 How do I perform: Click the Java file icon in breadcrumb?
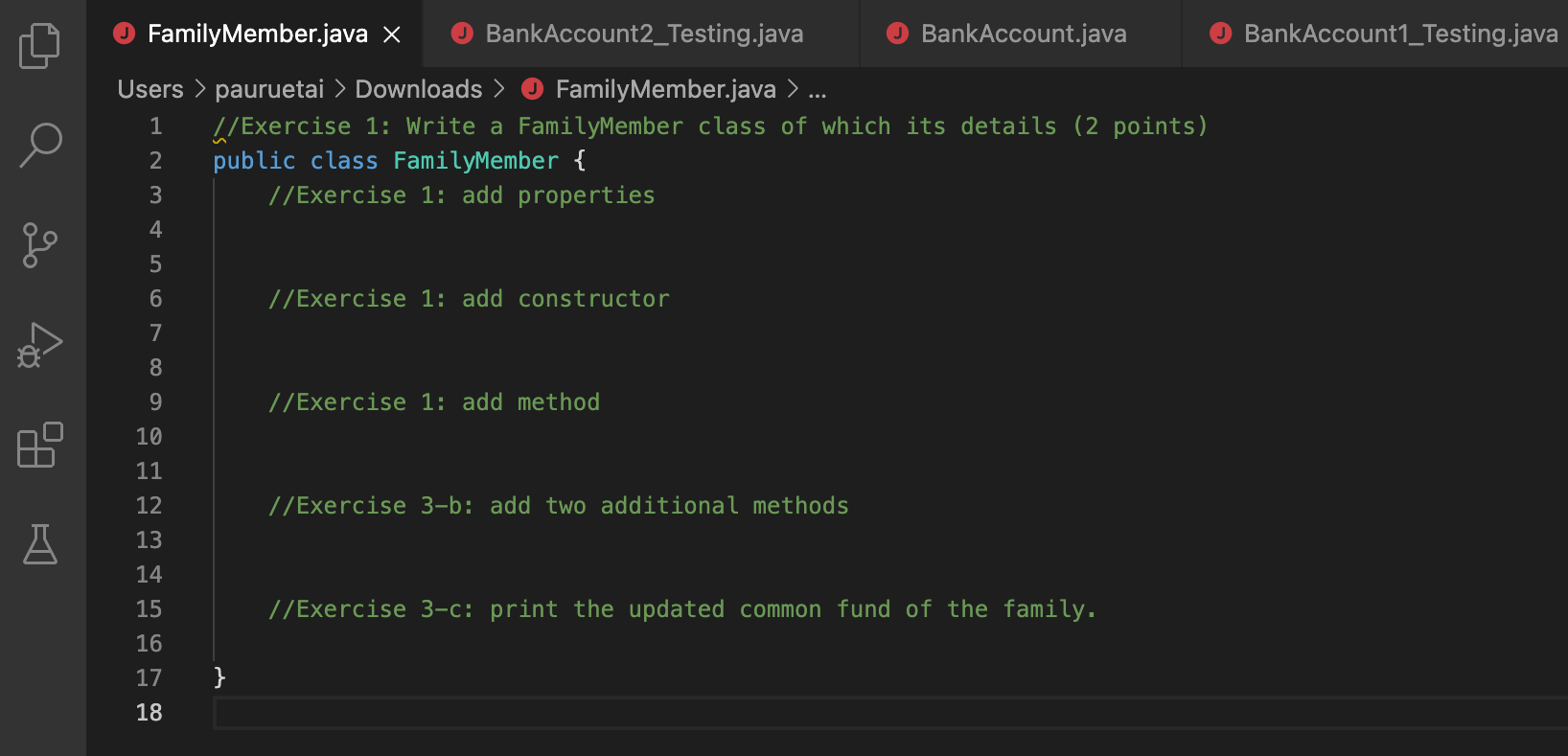point(533,89)
